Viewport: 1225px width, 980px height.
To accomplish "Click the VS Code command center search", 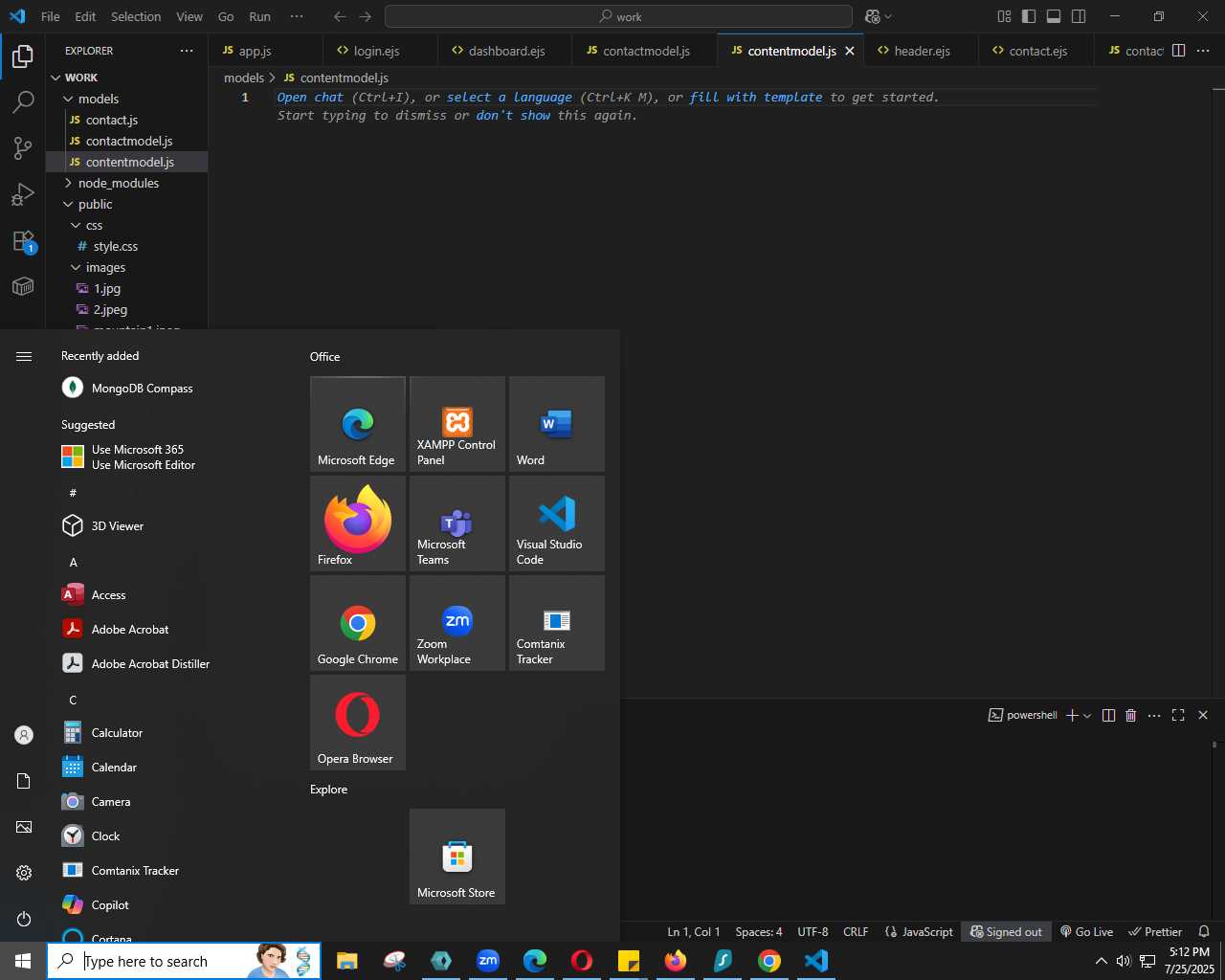I will click(x=618, y=16).
